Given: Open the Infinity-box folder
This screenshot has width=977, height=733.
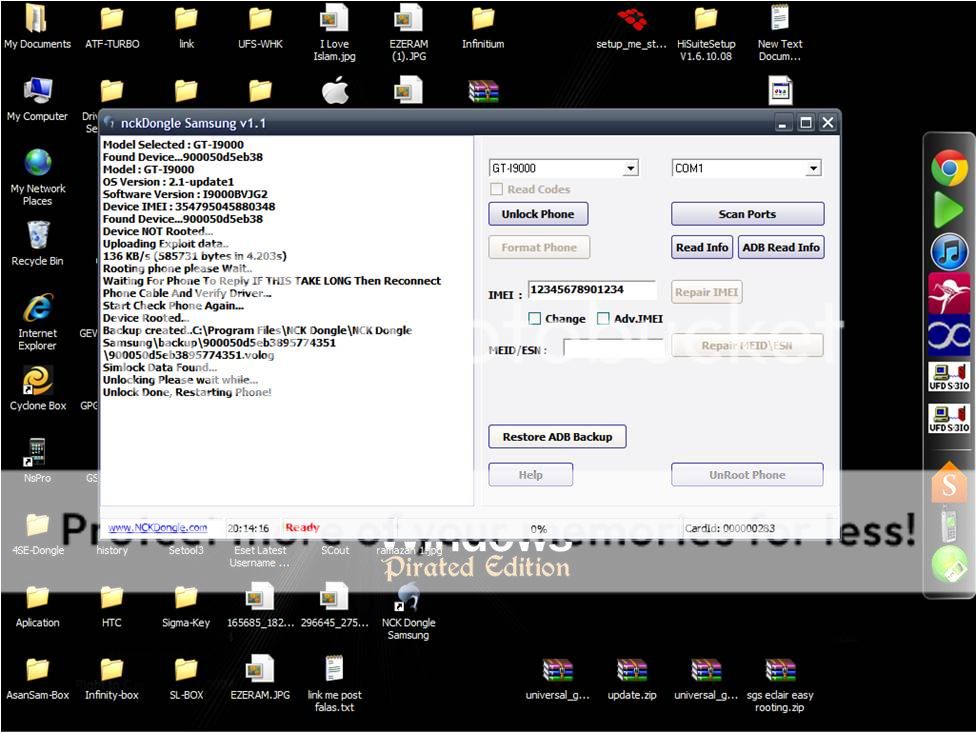Looking at the screenshot, I should [x=112, y=679].
